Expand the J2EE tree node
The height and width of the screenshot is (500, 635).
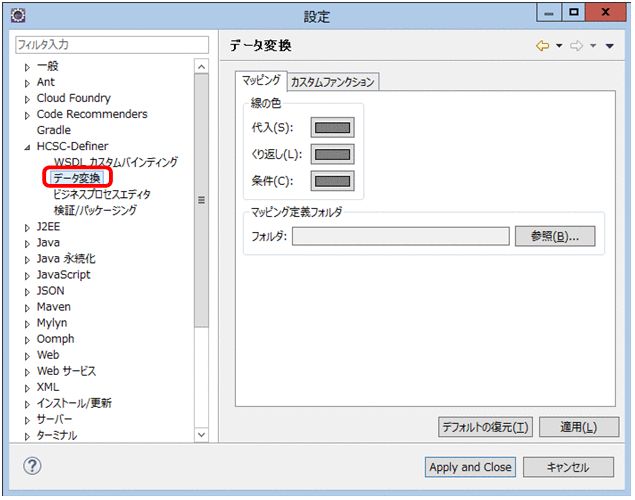(x=27, y=228)
